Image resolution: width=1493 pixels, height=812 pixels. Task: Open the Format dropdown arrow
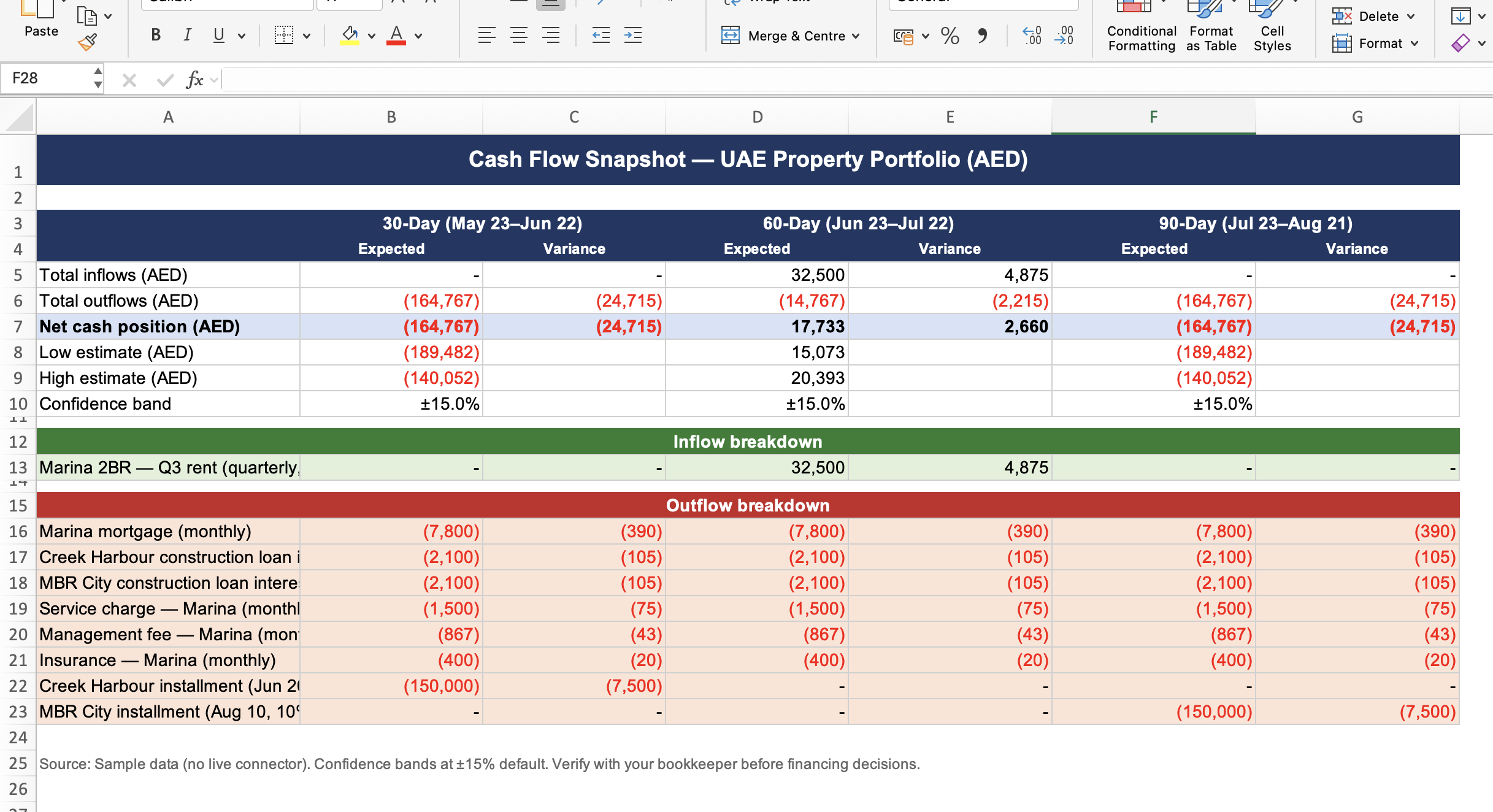tap(1414, 44)
